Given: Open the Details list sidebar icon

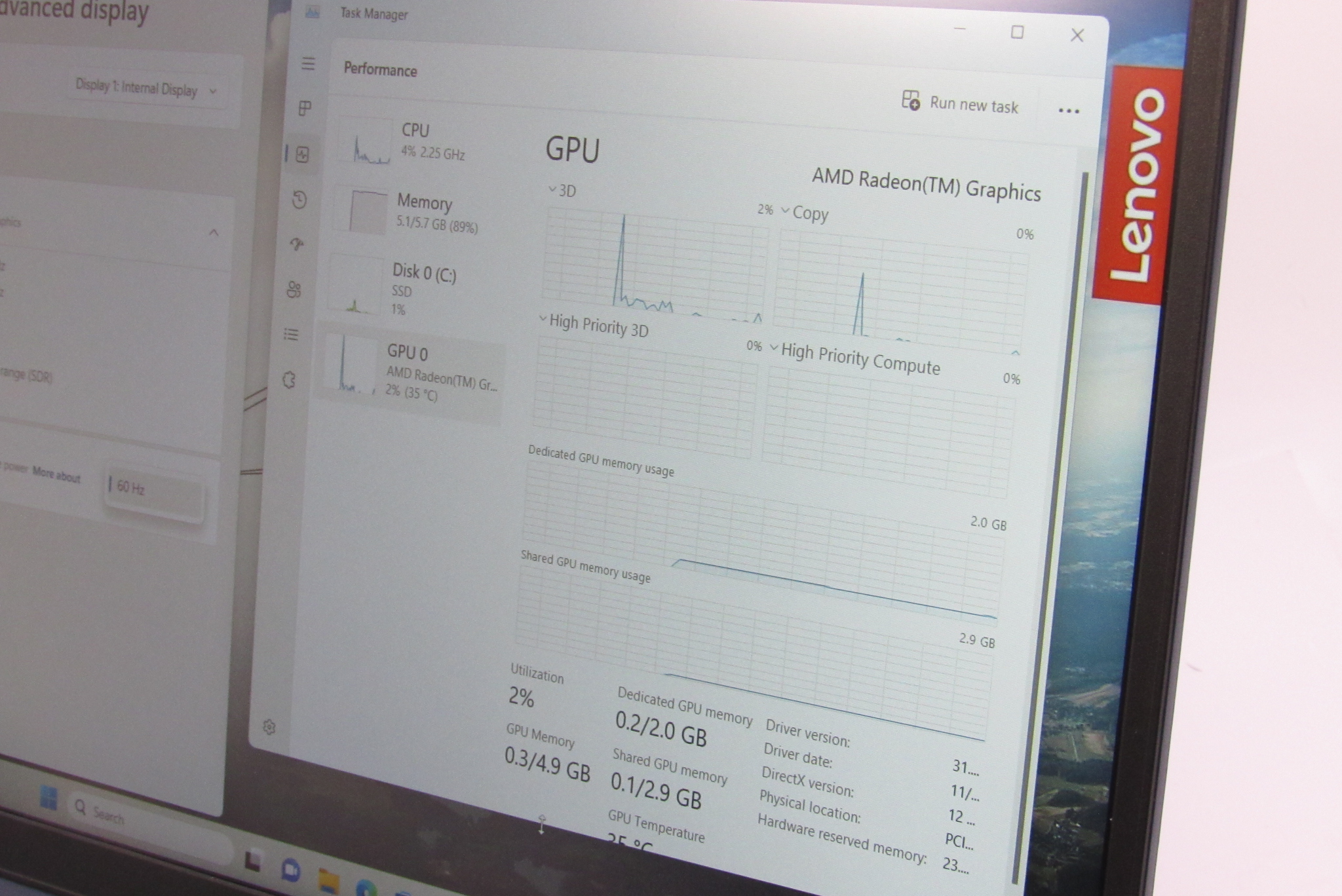Looking at the screenshot, I should [291, 335].
